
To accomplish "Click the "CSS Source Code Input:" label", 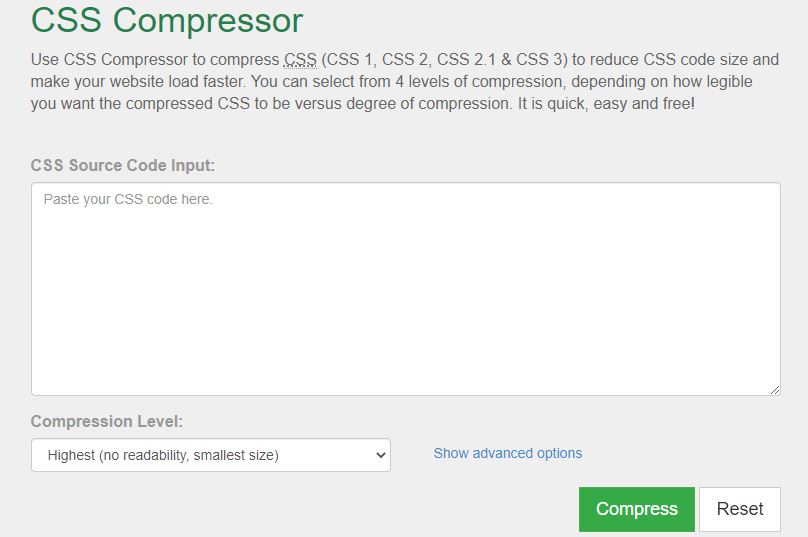I will coord(123,165).
